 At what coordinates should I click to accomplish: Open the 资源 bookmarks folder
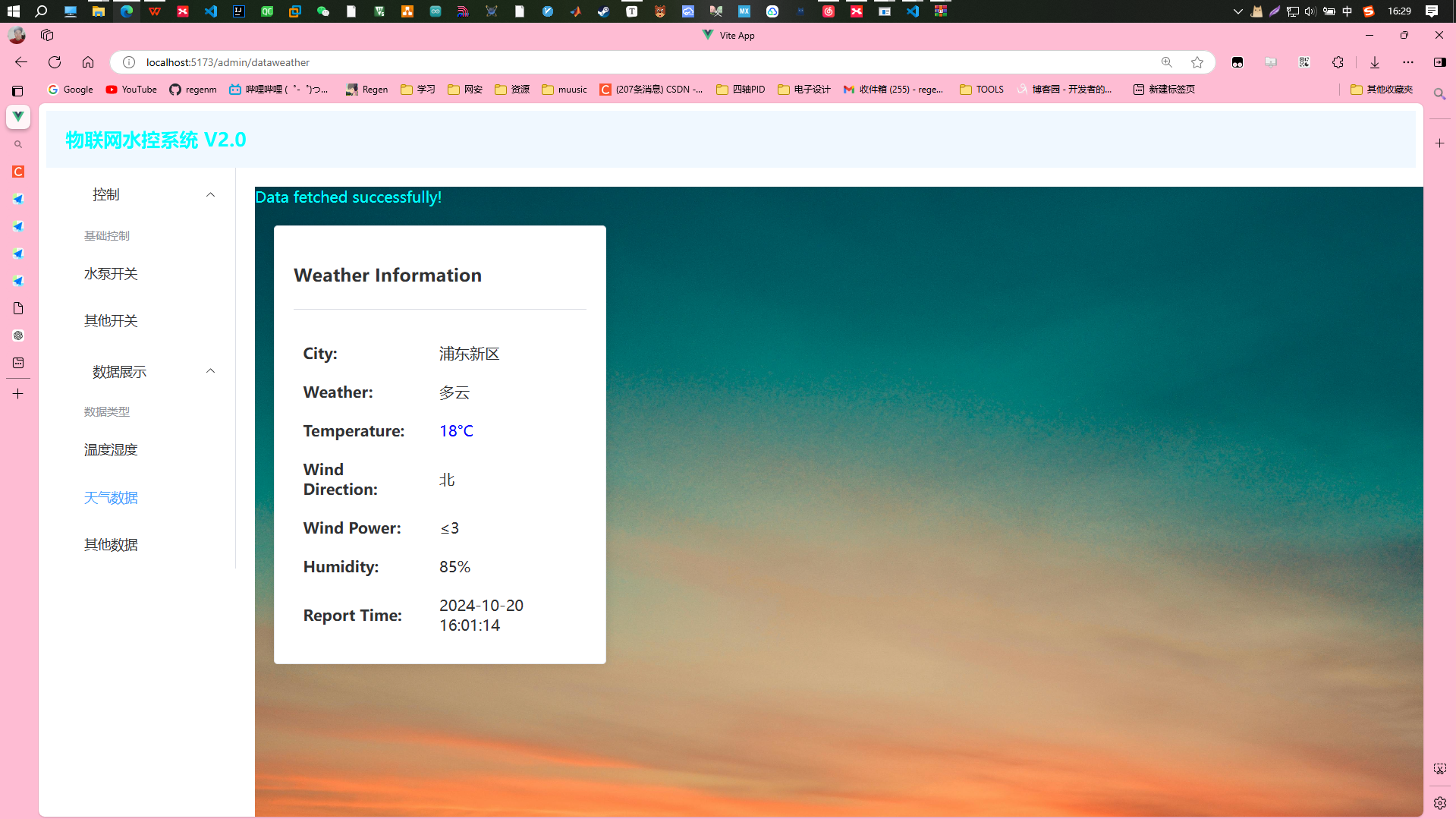point(512,90)
